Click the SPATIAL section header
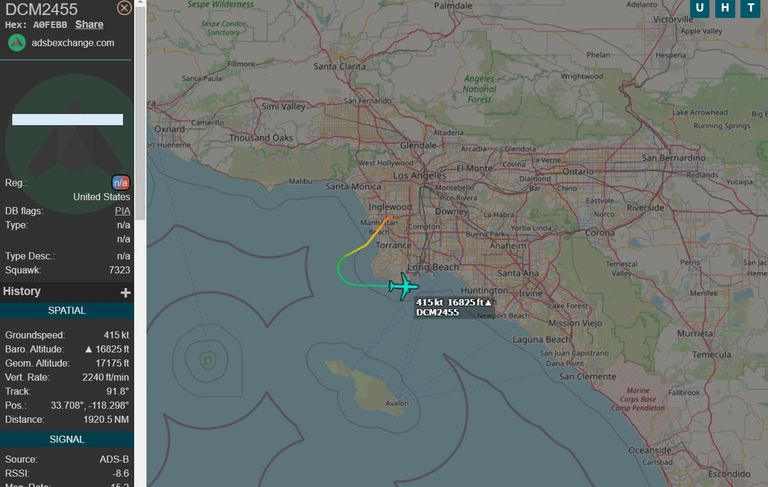Screen dimensions: 768x487 click(67, 311)
